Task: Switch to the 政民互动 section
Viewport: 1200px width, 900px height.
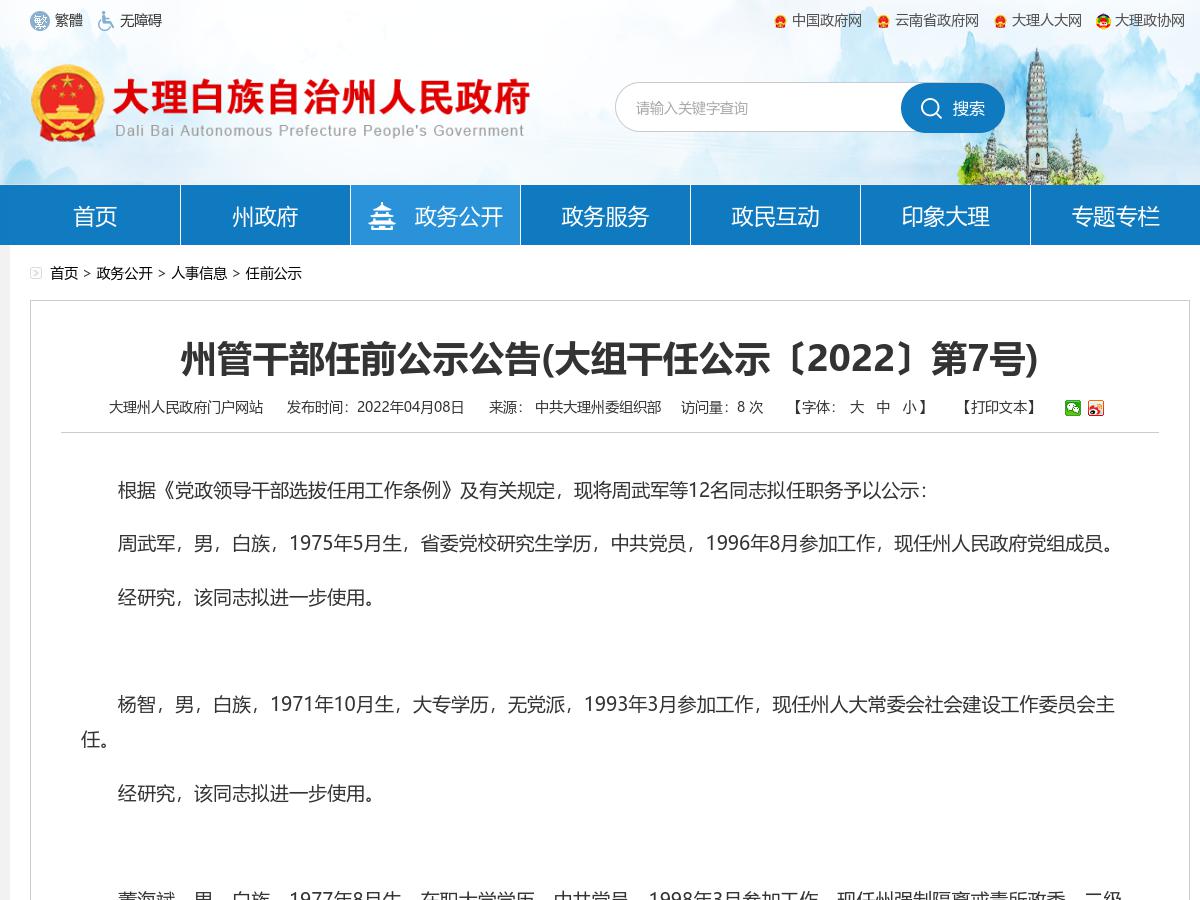Action: click(774, 215)
